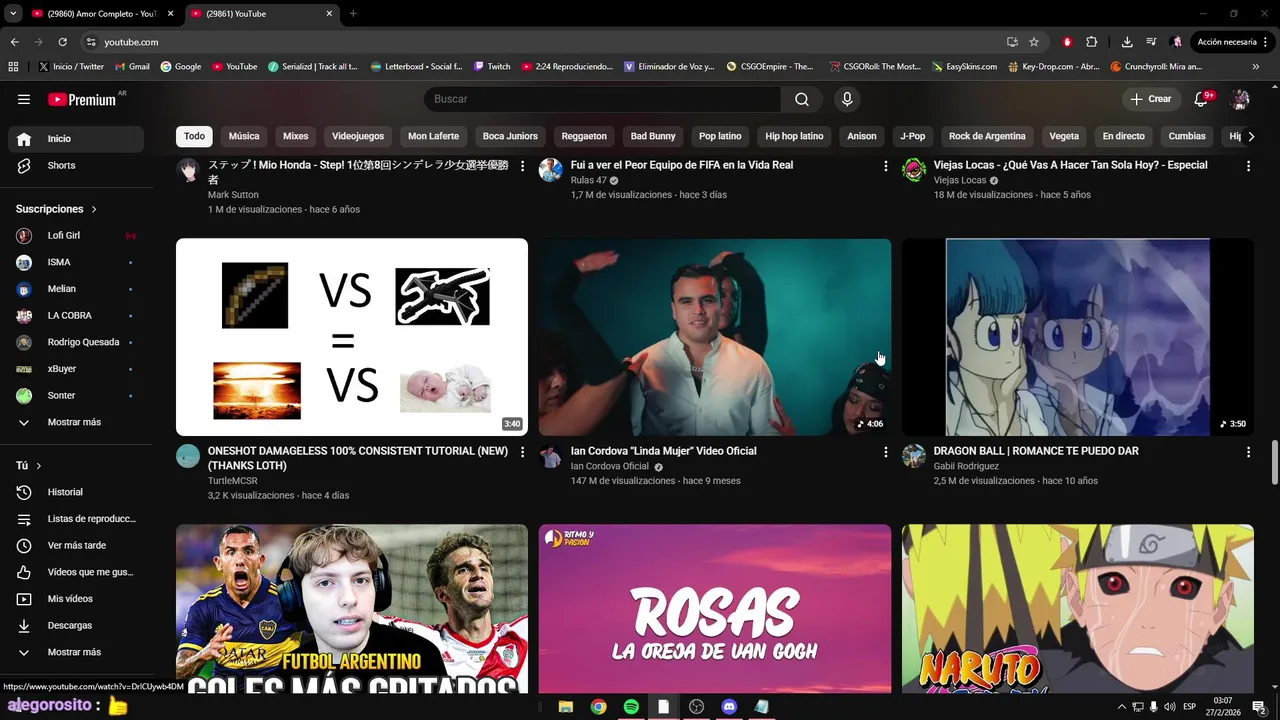Open Ver más tarde in sidebar
Image resolution: width=1280 pixels, height=720 pixels.
pos(76,545)
